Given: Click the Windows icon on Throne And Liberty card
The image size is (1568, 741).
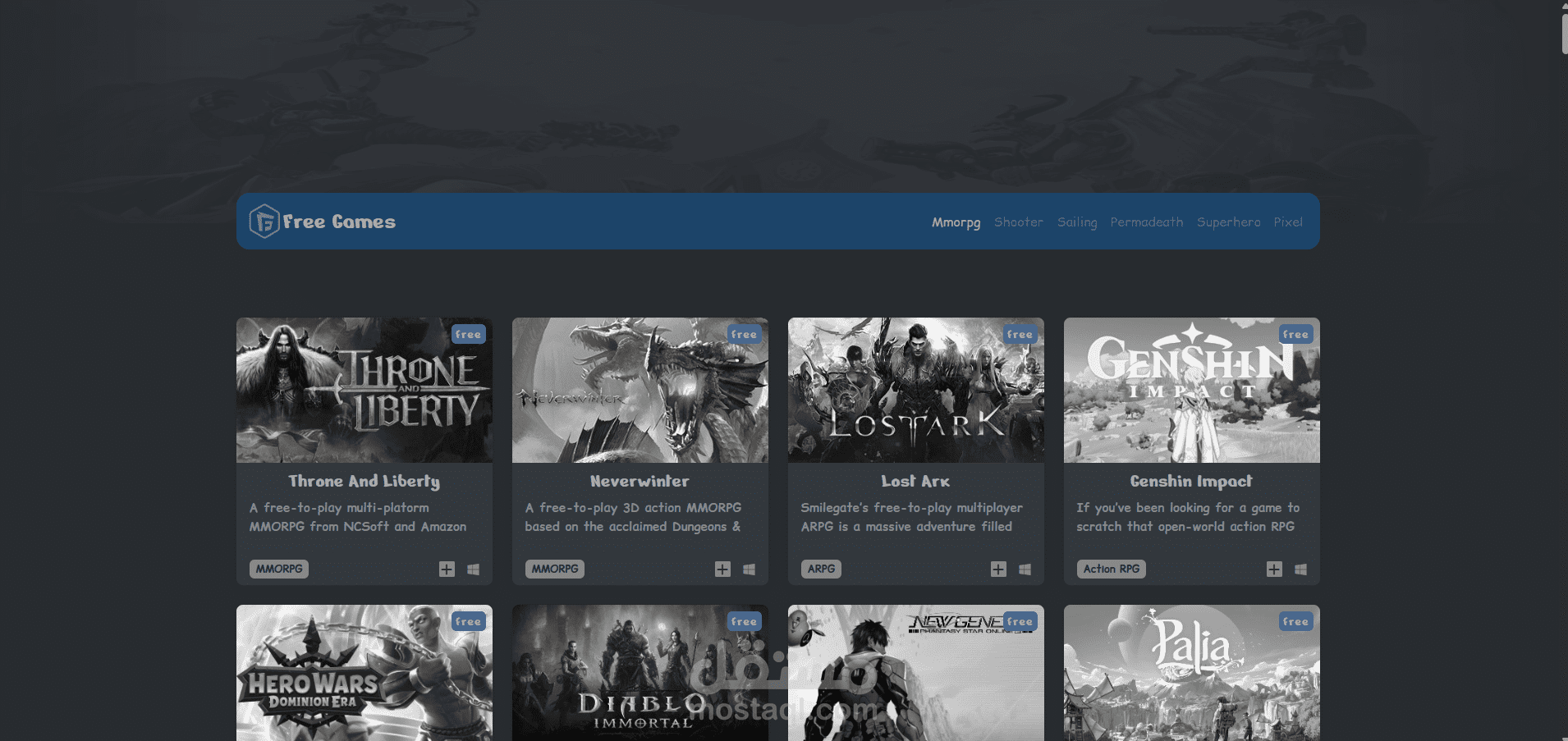Looking at the screenshot, I should 474,569.
